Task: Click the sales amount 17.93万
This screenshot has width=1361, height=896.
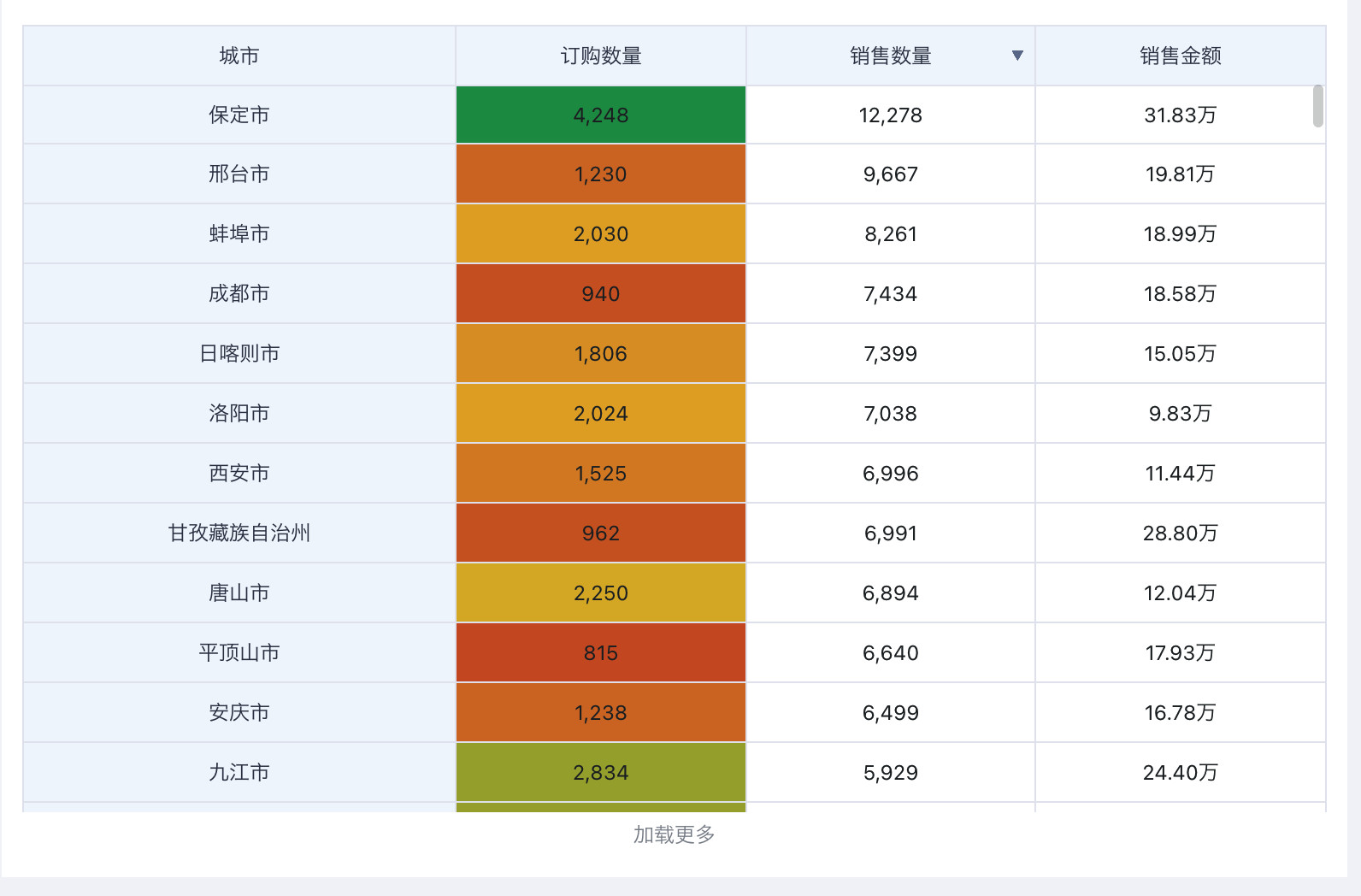Action: [x=1181, y=653]
